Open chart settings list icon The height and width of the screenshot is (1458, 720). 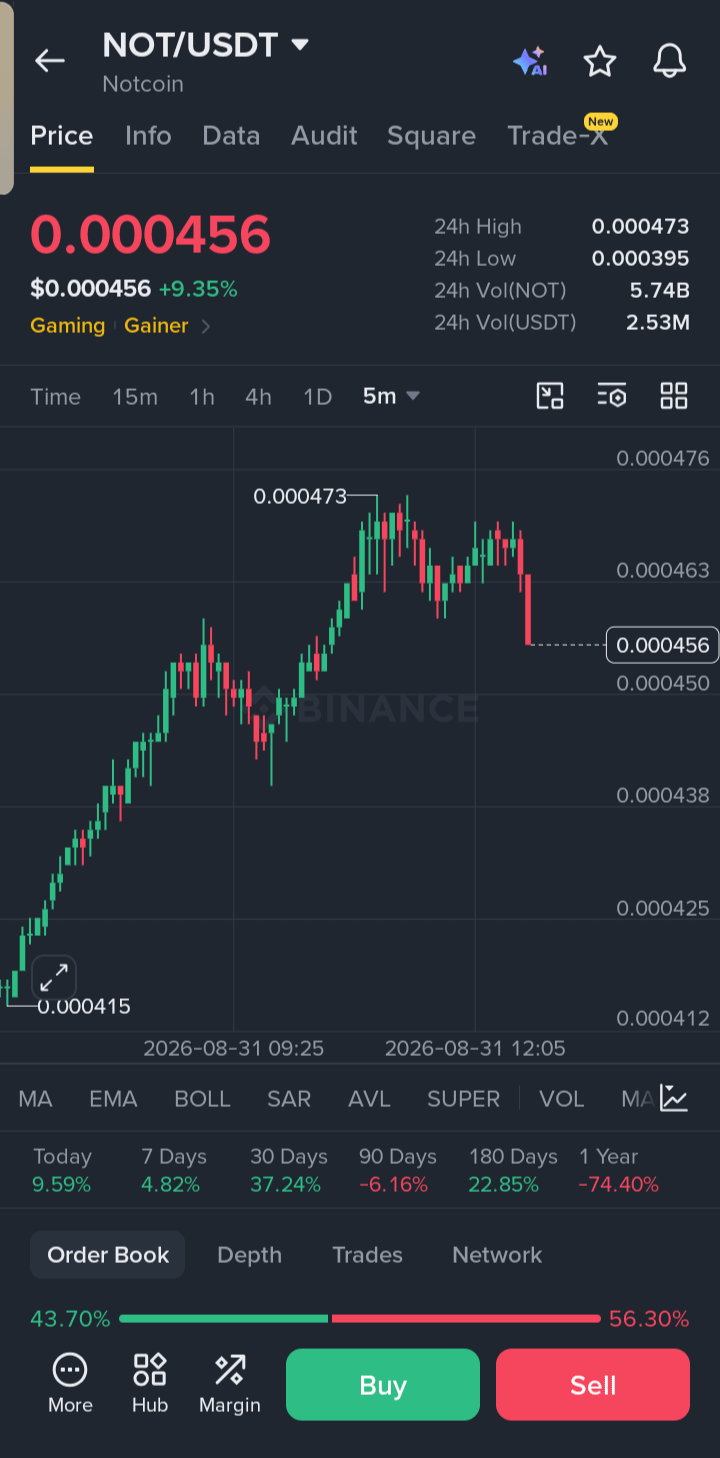coord(612,396)
